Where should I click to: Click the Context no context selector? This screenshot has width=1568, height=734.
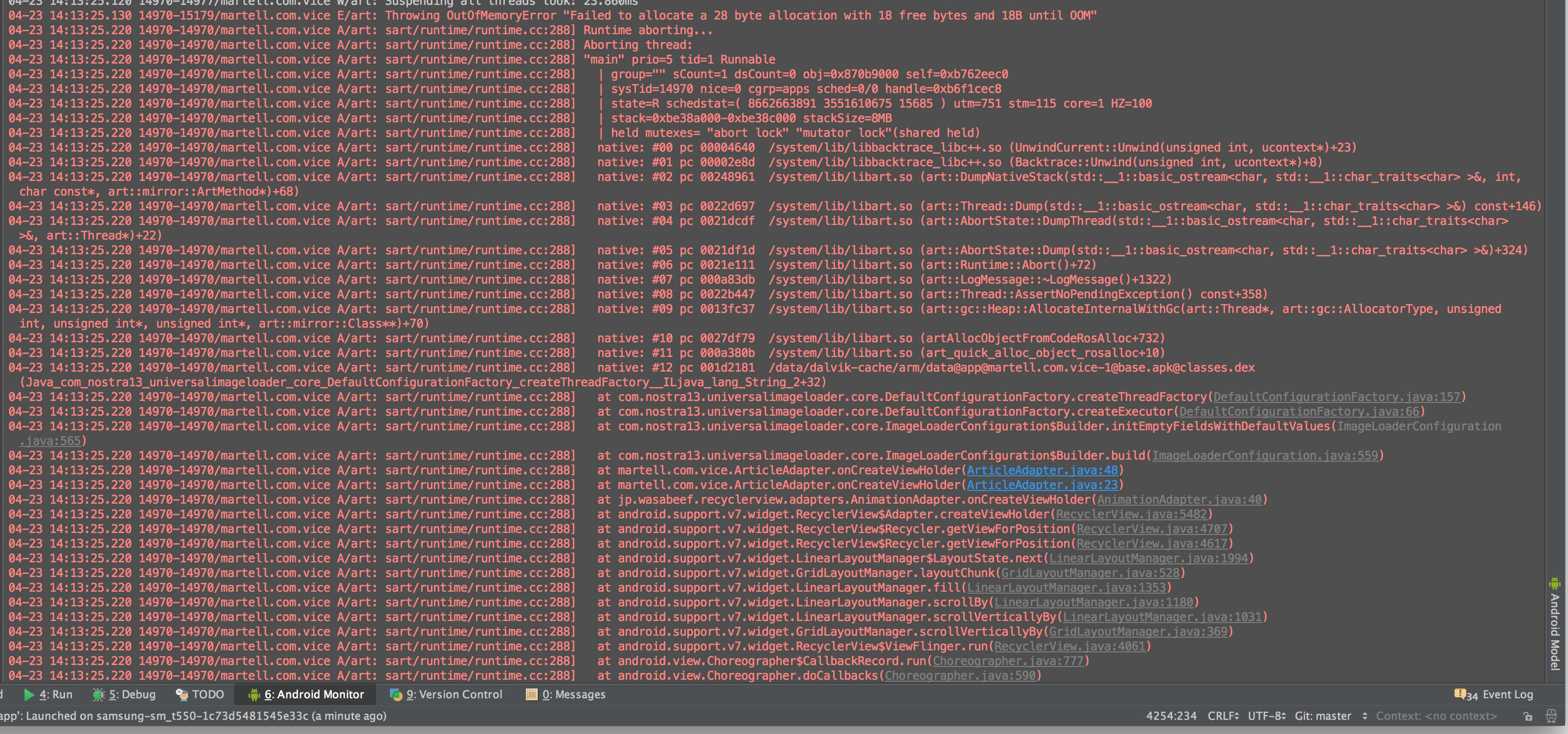[1436, 716]
